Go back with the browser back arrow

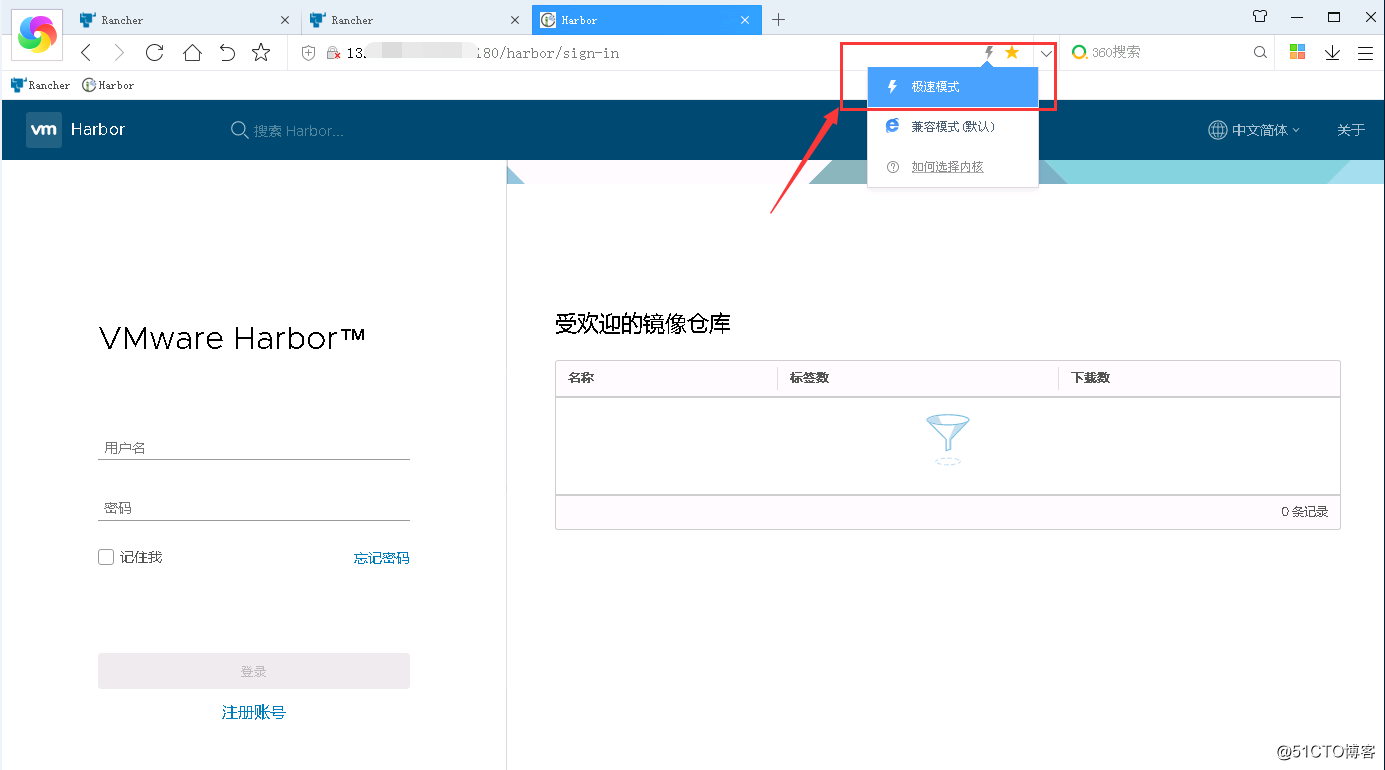[x=86, y=53]
